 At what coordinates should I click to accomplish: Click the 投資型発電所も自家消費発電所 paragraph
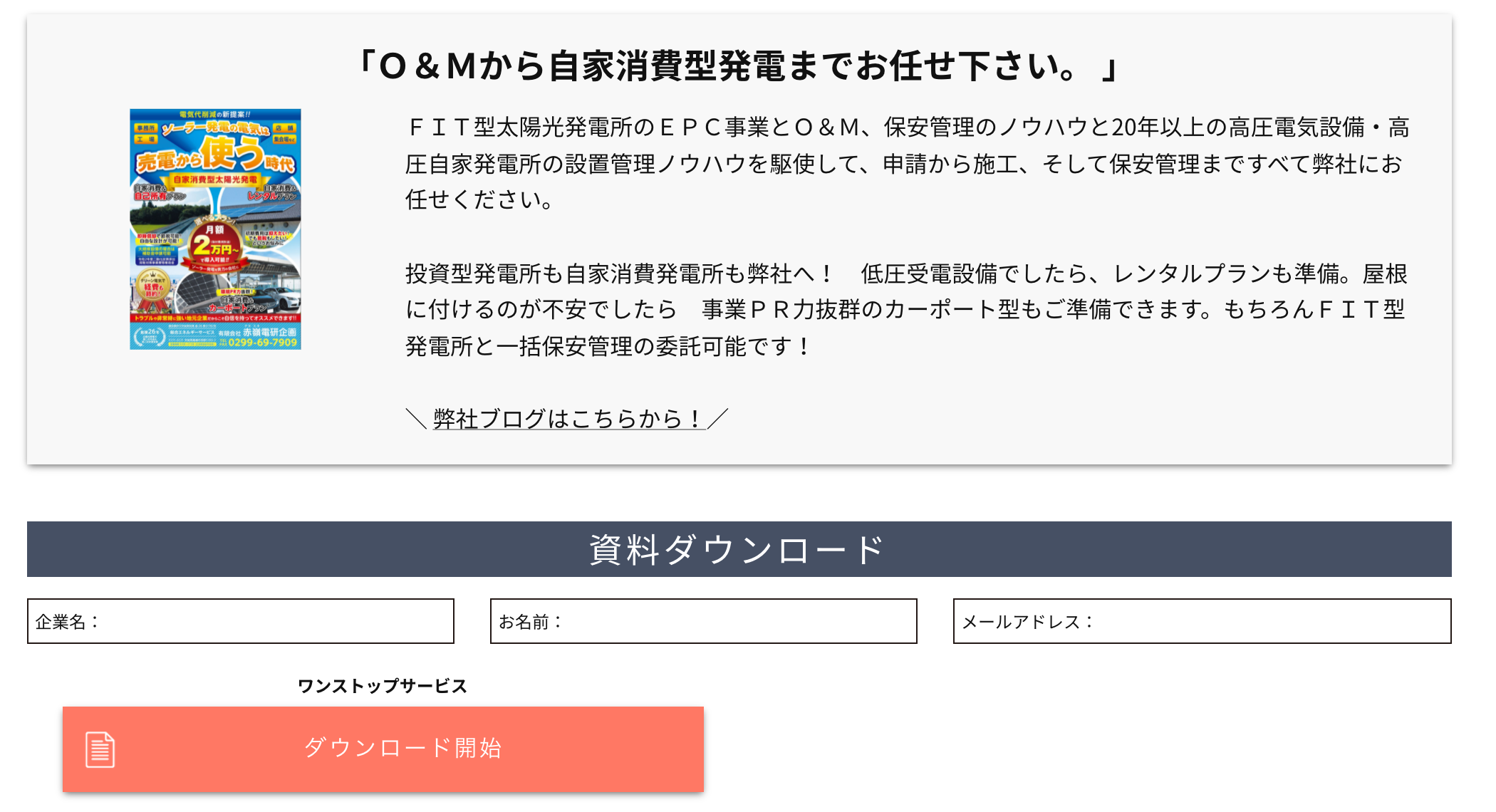[x=907, y=310]
